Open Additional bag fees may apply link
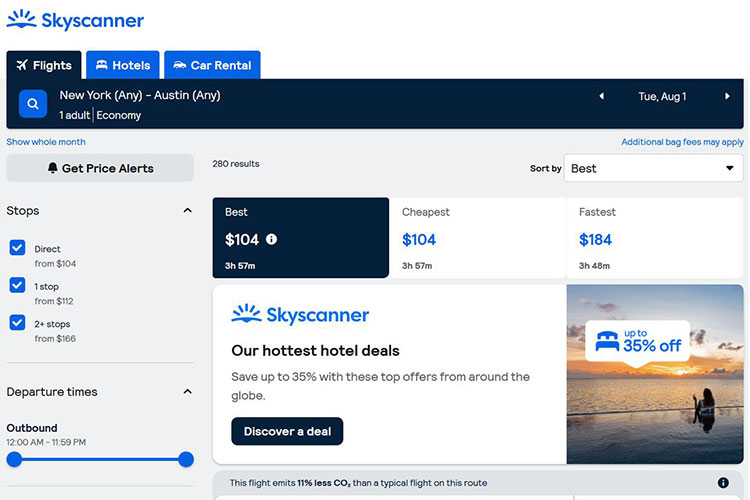The width and height of the screenshot is (750, 500). click(x=682, y=142)
